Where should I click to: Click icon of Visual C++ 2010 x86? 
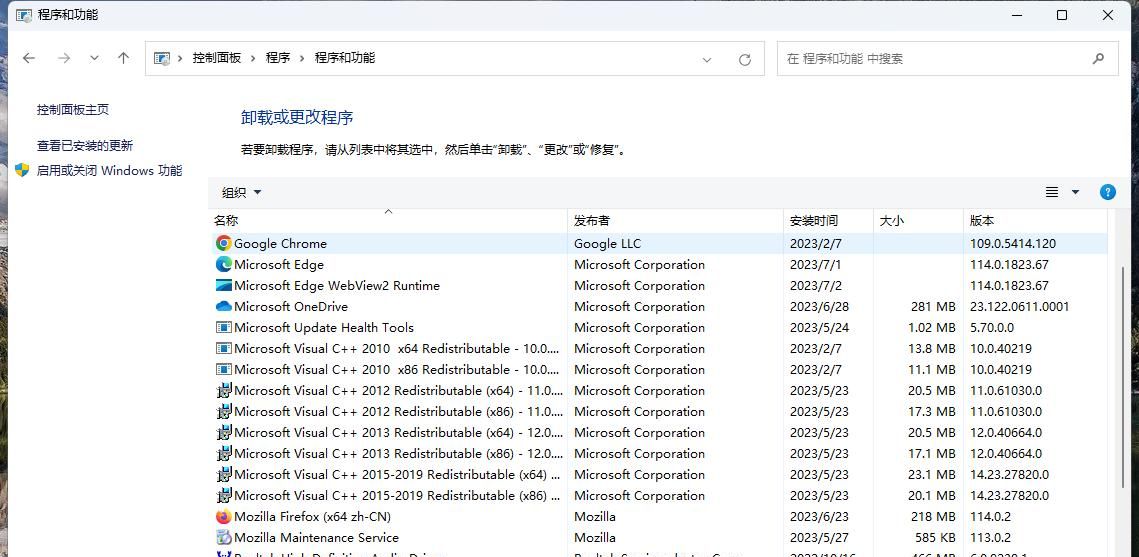224,370
